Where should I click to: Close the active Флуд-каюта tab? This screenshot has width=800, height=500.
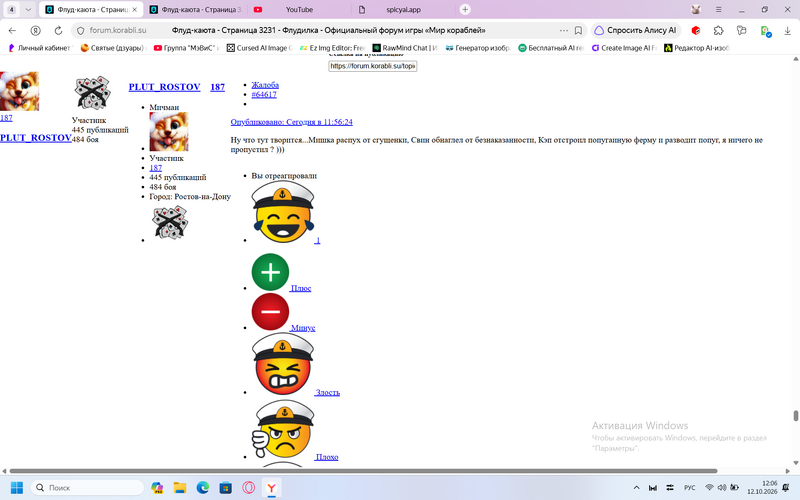[135, 10]
